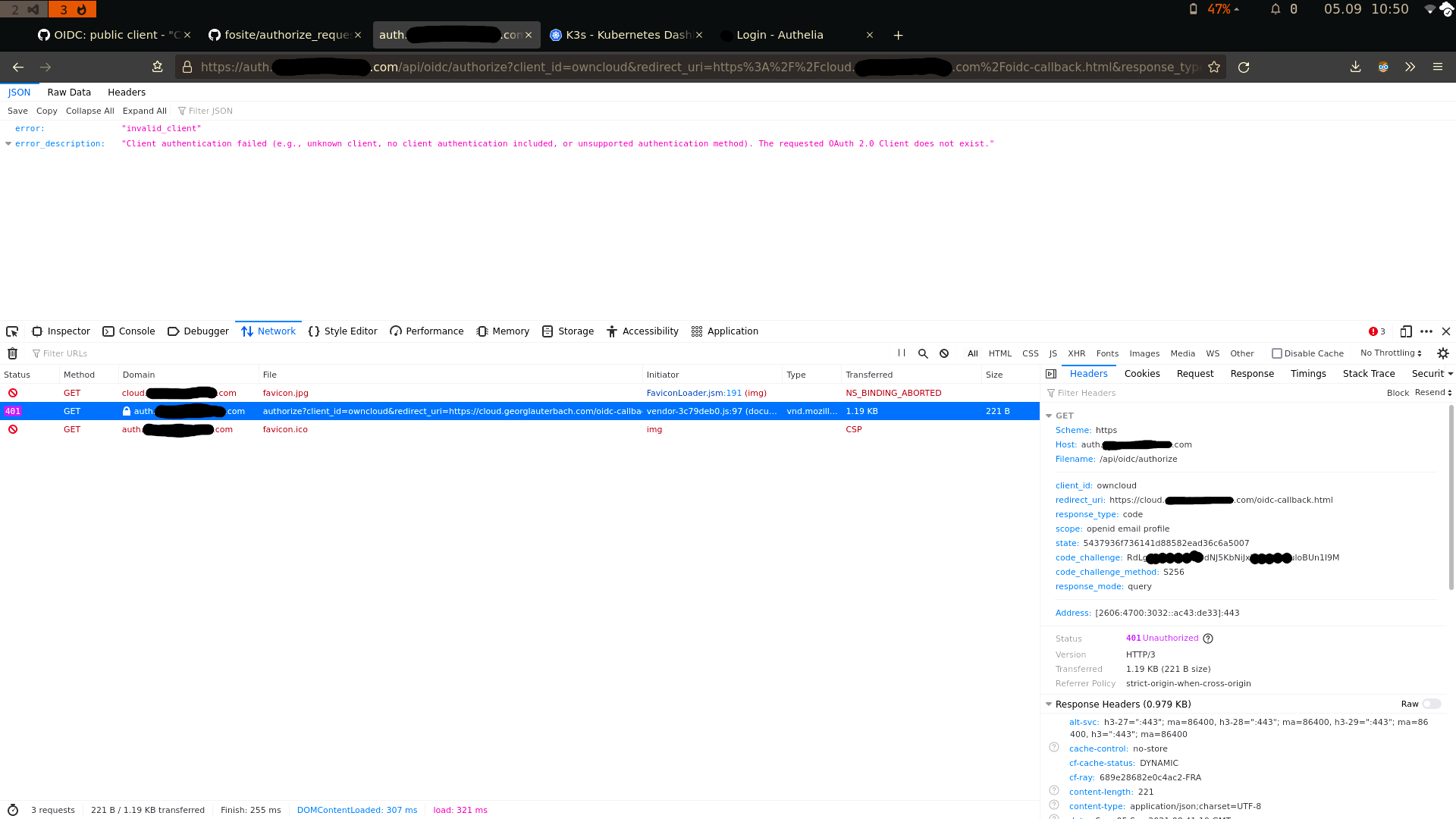Open network request search with magnifier icon
Screen dimensions: 1456x819
coord(923,353)
